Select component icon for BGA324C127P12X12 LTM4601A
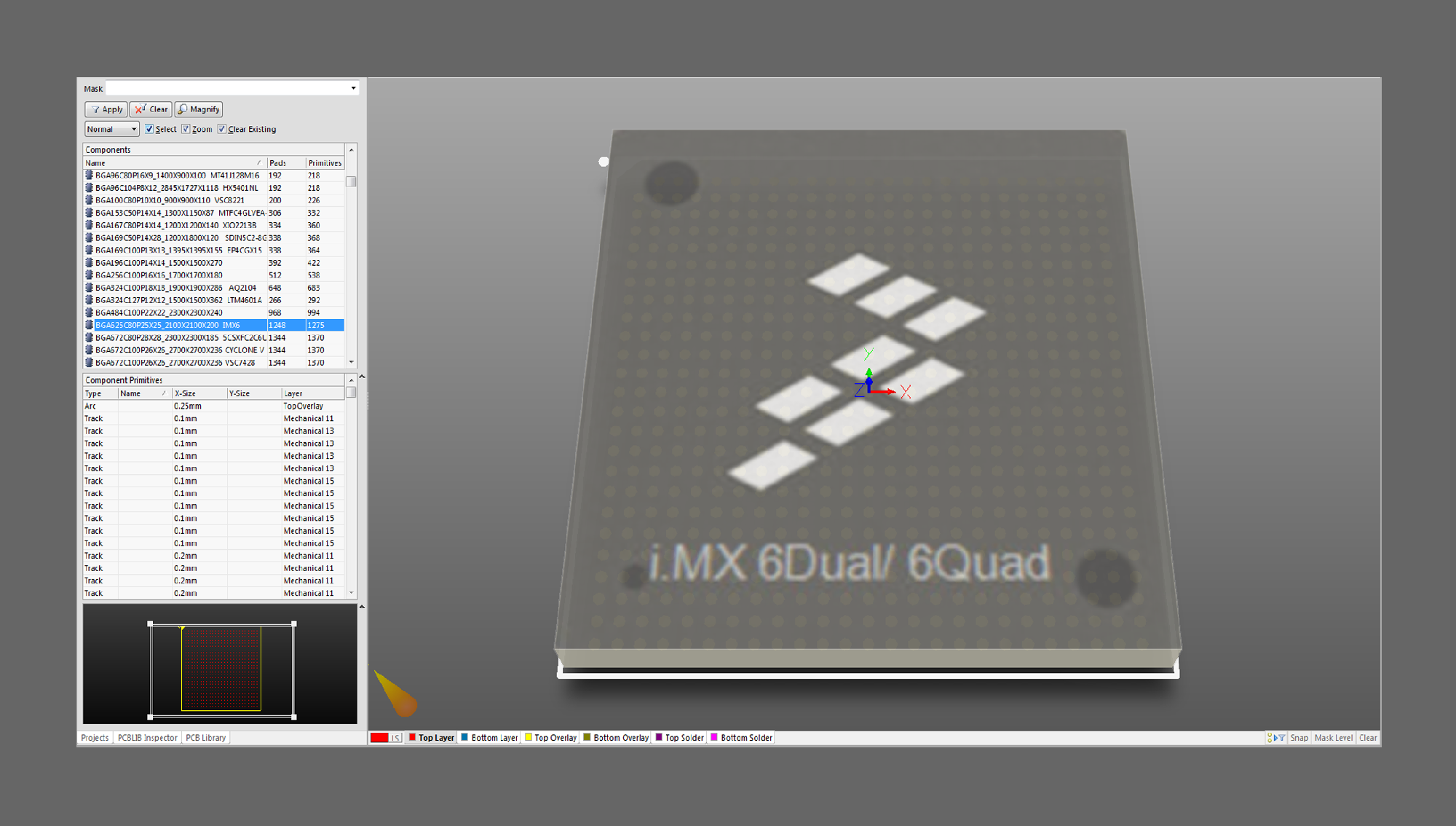1456x826 pixels. [x=90, y=299]
